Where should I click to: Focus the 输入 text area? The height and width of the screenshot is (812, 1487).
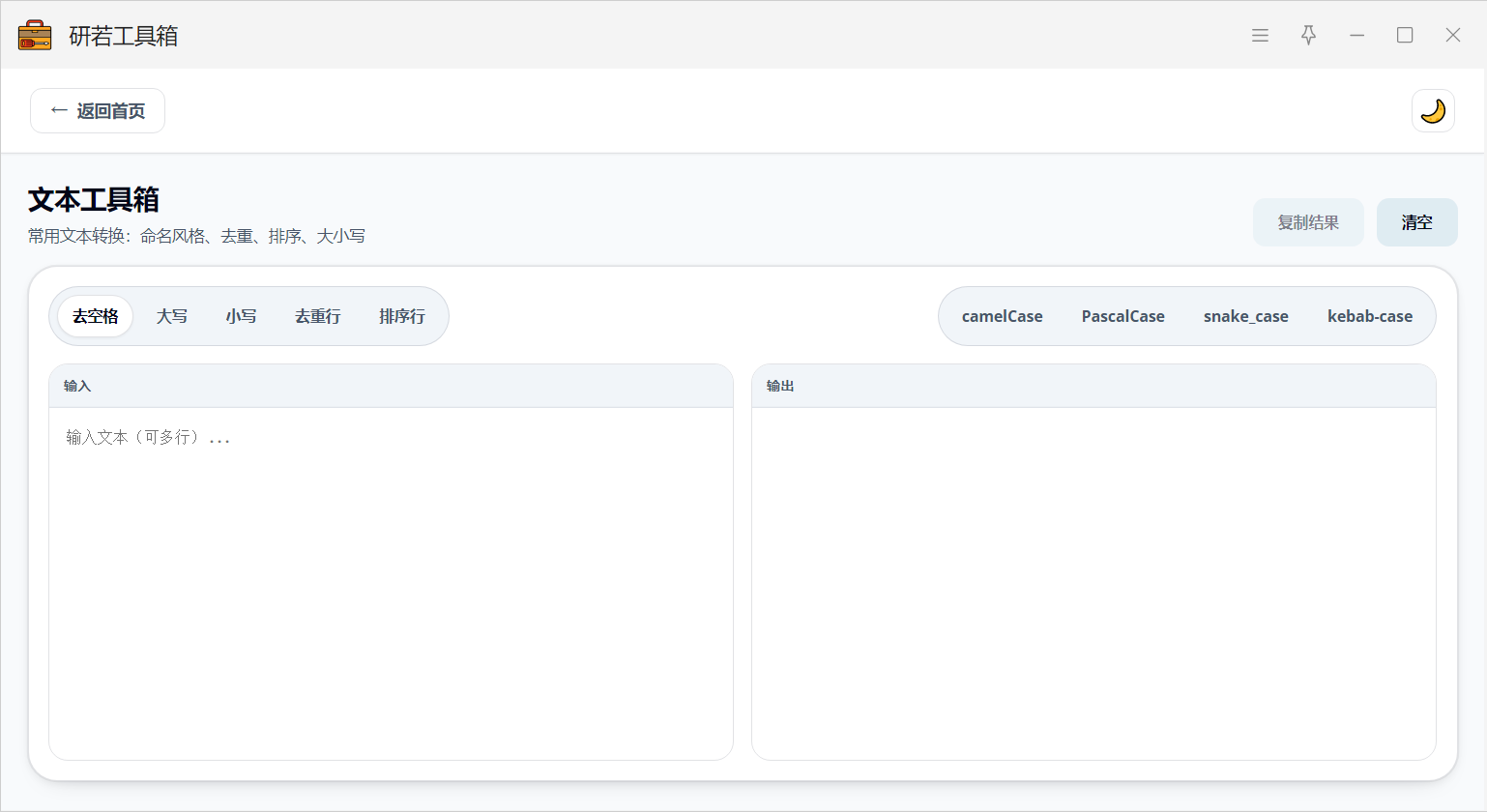[391, 580]
